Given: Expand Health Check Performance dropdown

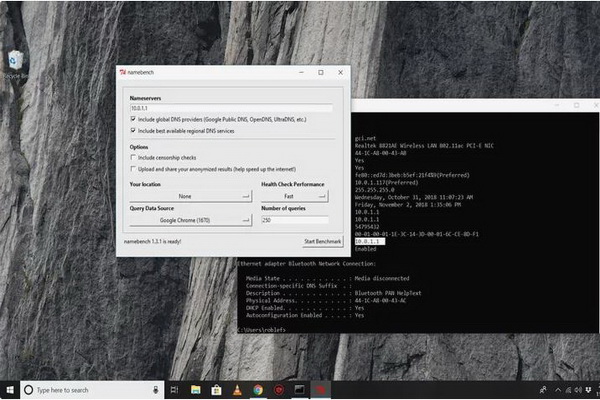Looking at the screenshot, I should [x=294, y=197].
